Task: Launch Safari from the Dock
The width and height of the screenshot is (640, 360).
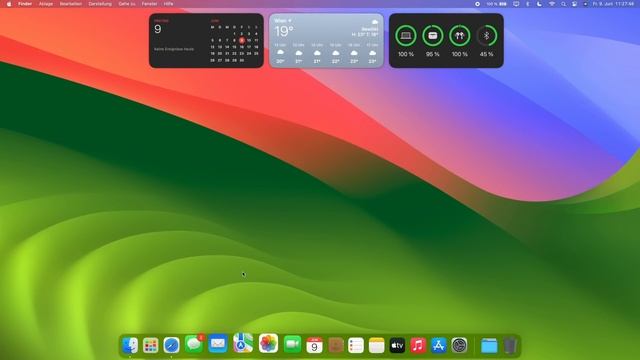Action: [171, 345]
